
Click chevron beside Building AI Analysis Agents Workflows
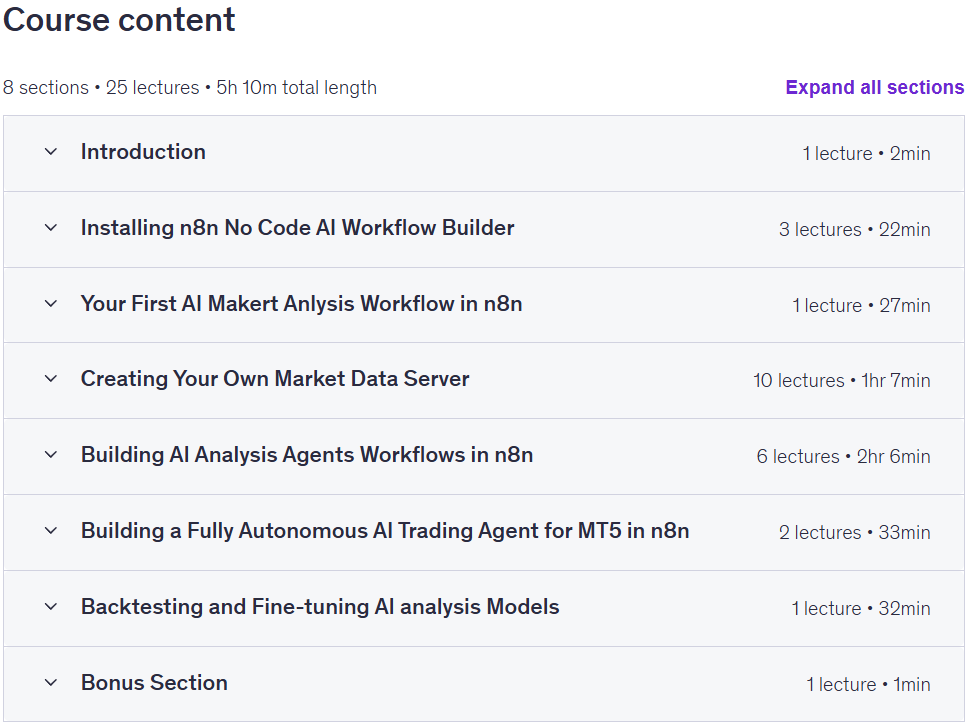[51, 455]
